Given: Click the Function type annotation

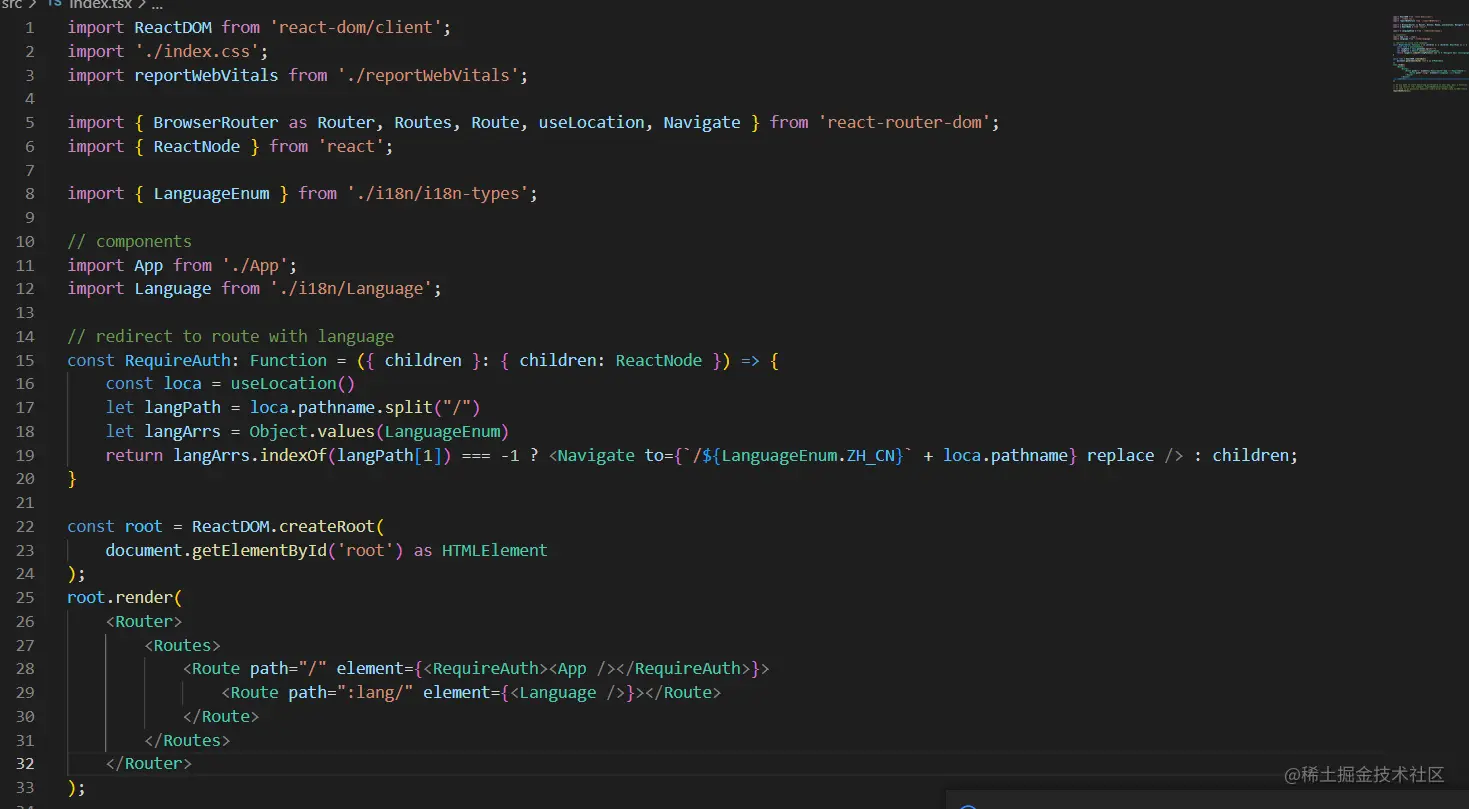Looking at the screenshot, I should coord(288,360).
